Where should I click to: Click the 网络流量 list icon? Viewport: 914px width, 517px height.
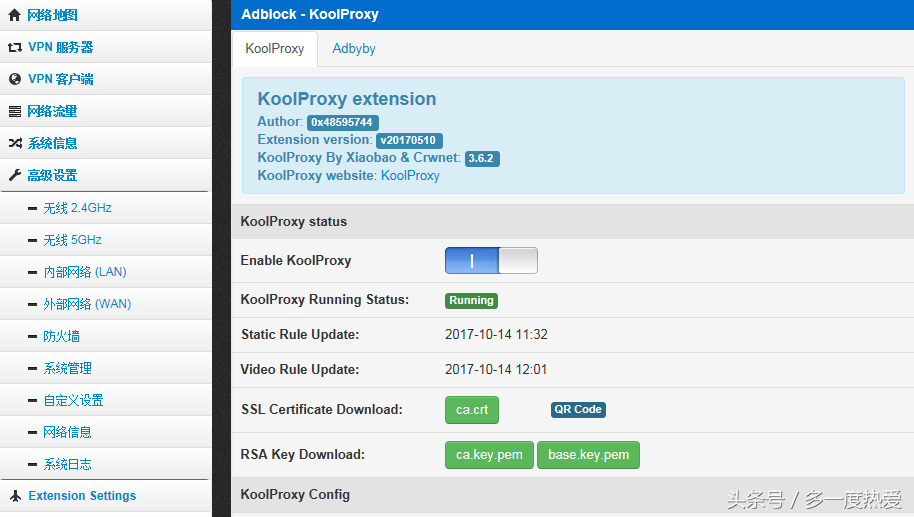click(x=15, y=111)
